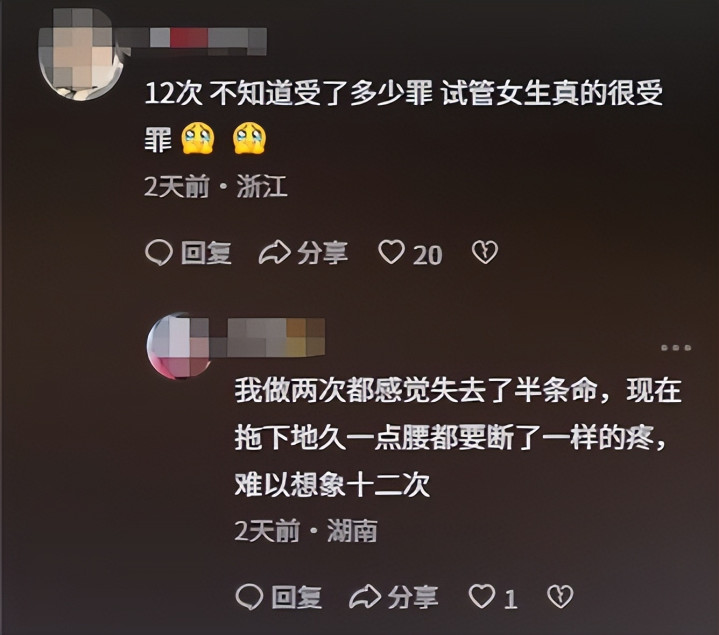The image size is (719, 635).
Task: Click the like count 20
Action: [x=427, y=254]
